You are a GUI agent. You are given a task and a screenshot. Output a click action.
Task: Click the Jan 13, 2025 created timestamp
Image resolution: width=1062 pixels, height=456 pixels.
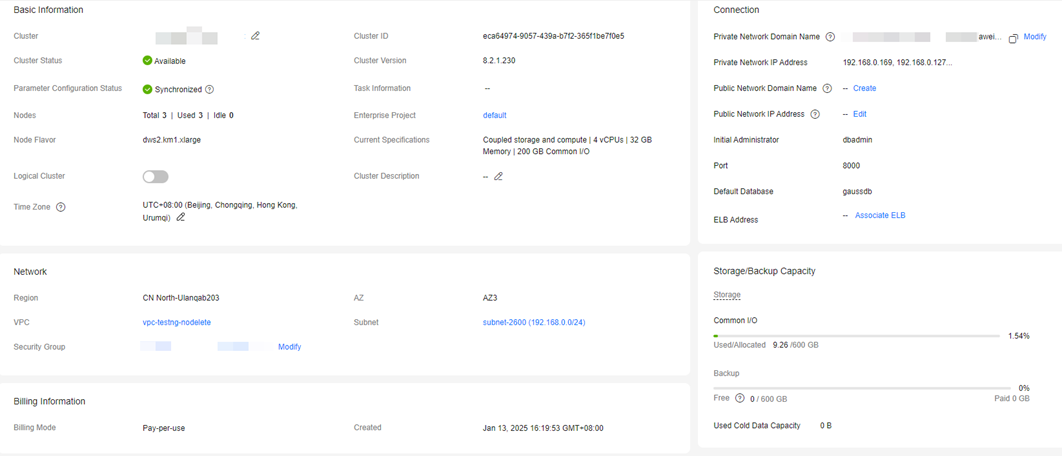click(x=543, y=428)
